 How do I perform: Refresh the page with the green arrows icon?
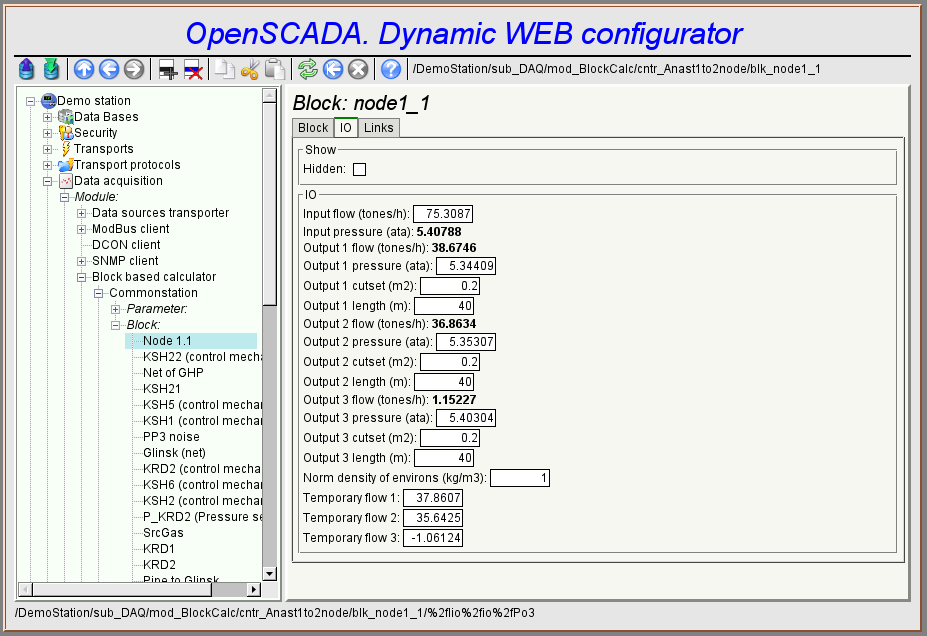coord(307,69)
